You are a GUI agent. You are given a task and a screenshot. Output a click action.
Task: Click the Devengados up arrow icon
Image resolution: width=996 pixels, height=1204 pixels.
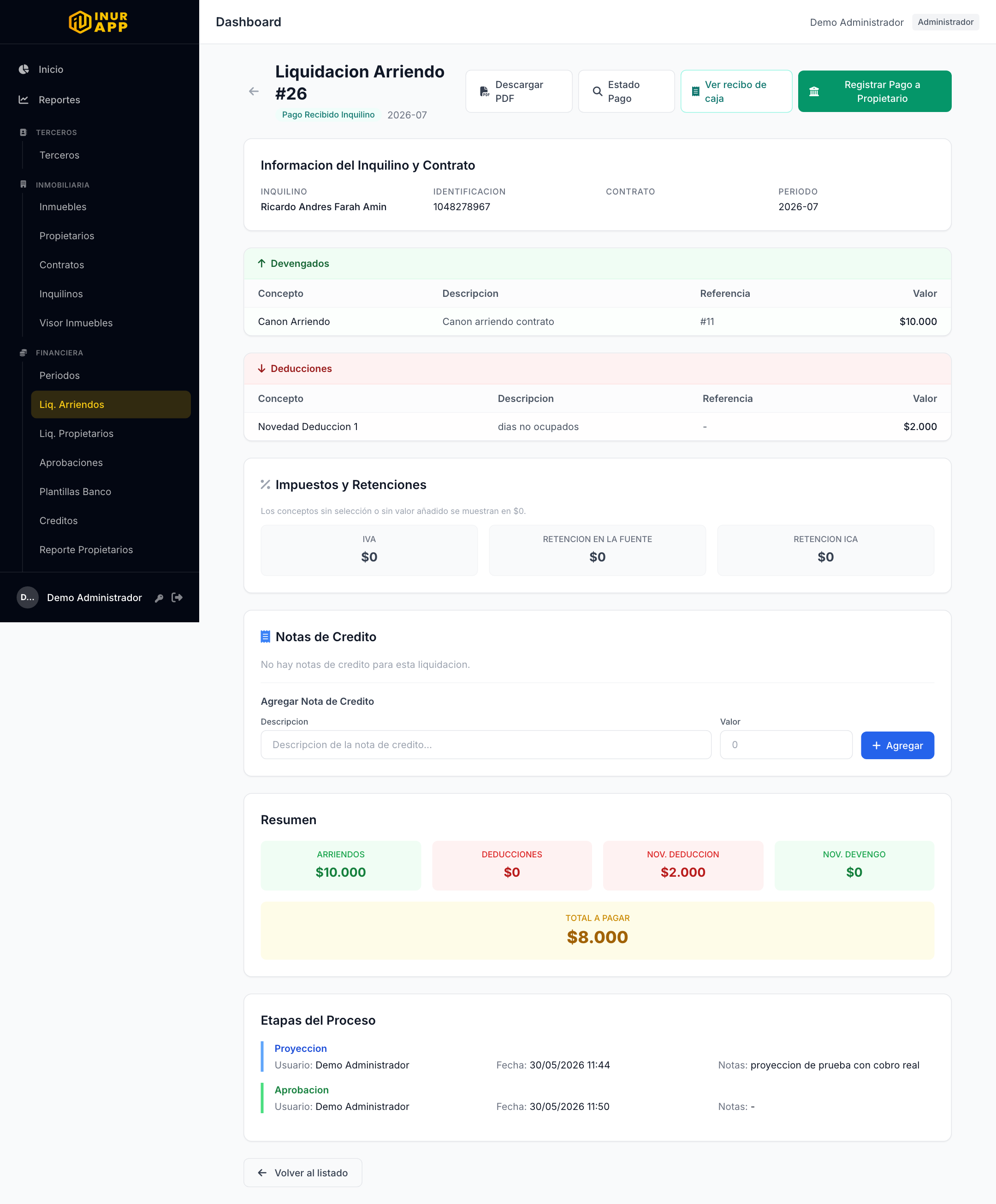(x=261, y=264)
